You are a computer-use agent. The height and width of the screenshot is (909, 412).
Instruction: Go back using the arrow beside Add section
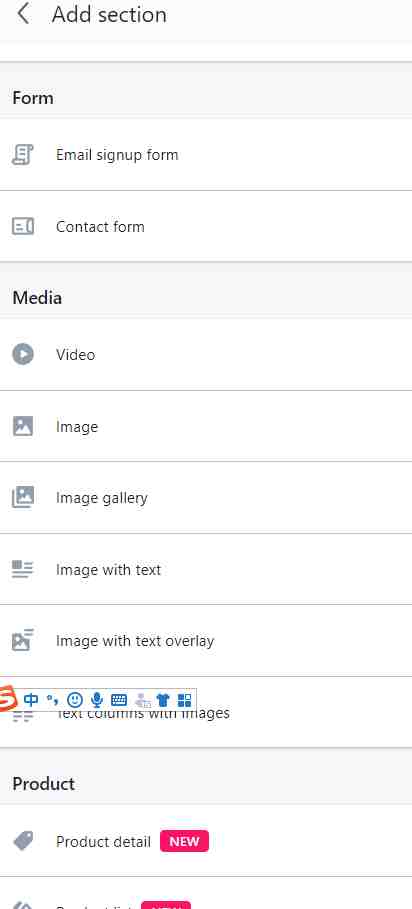point(23,13)
